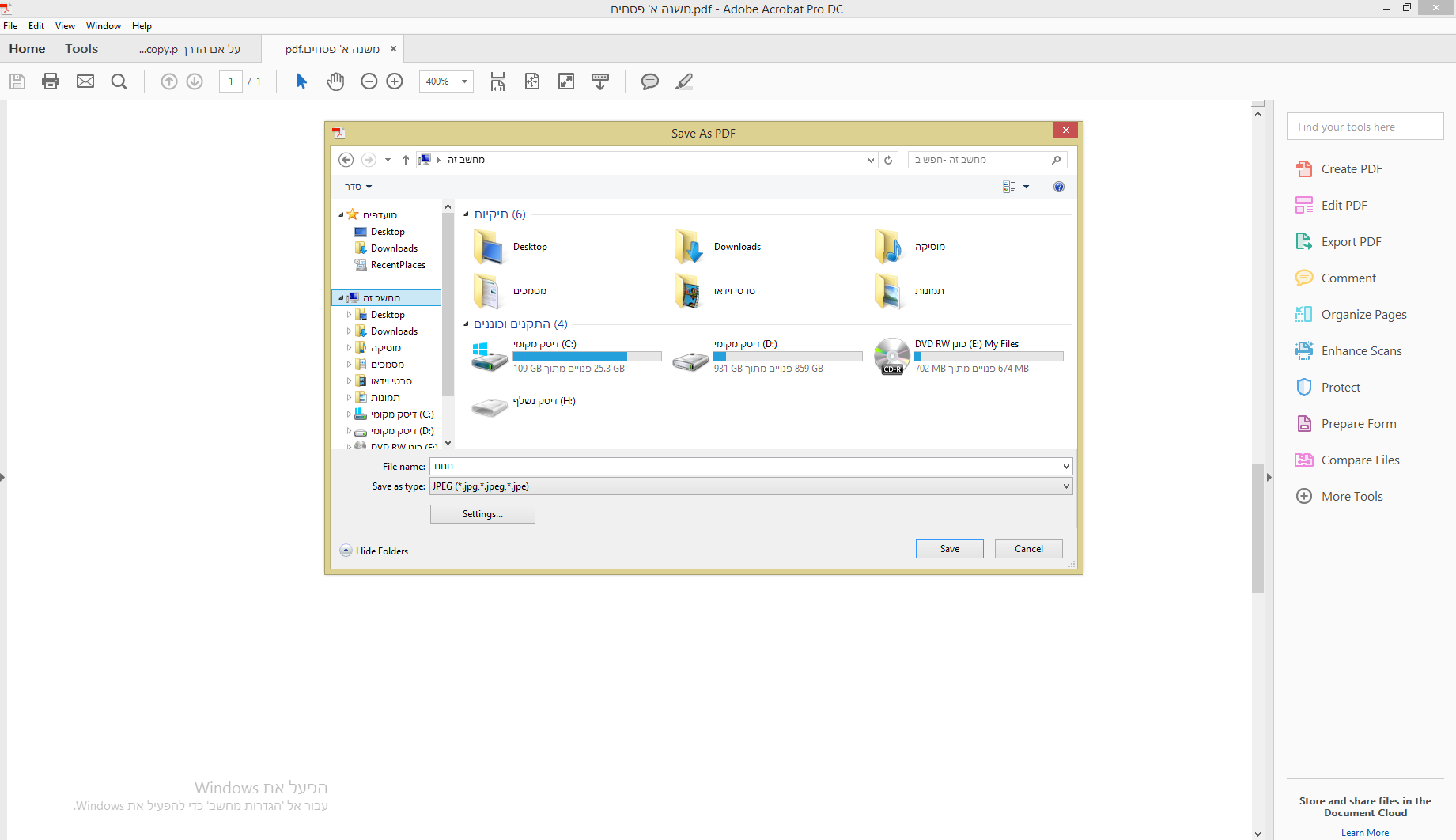This screenshot has width=1456, height=840.
Task: Switch to the Home tab
Action: pyautogui.click(x=27, y=49)
